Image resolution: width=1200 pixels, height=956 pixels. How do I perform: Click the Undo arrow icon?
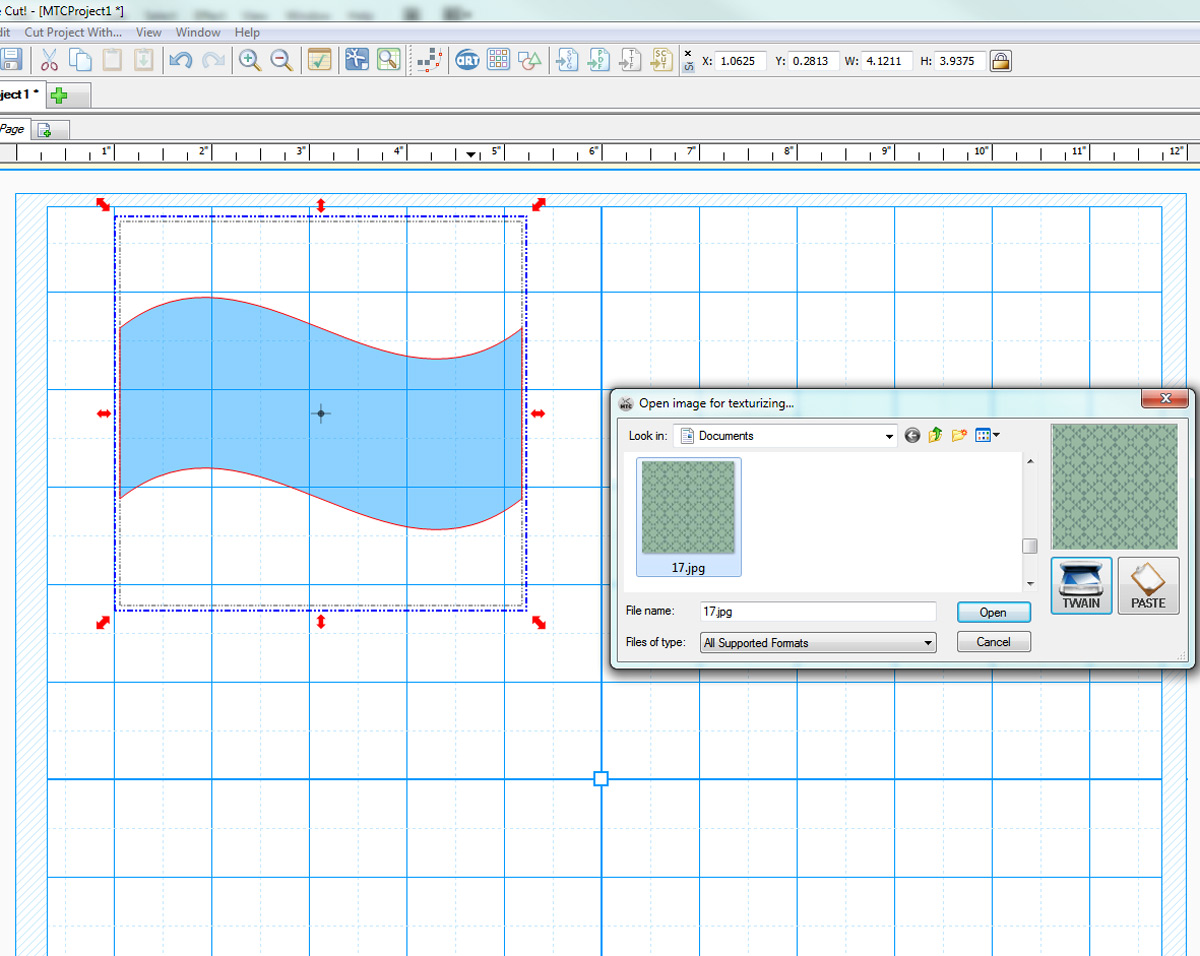[180, 60]
